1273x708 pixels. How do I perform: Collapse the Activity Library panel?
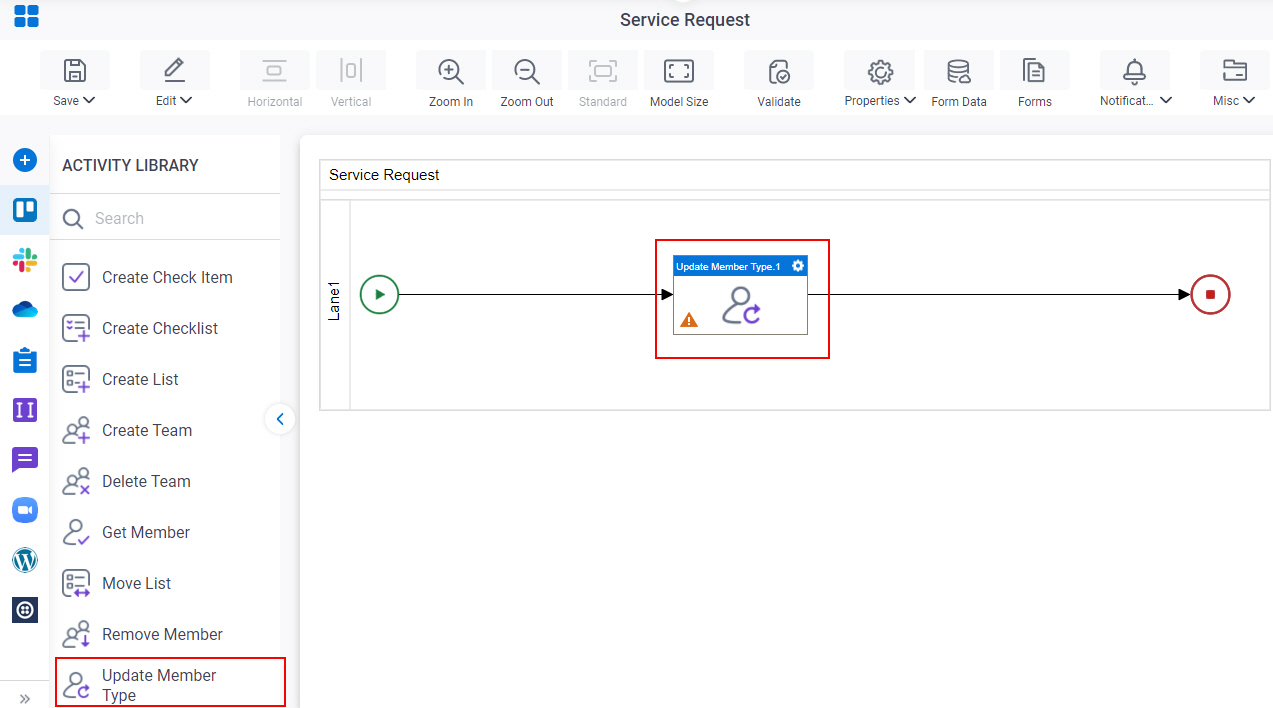[280, 419]
